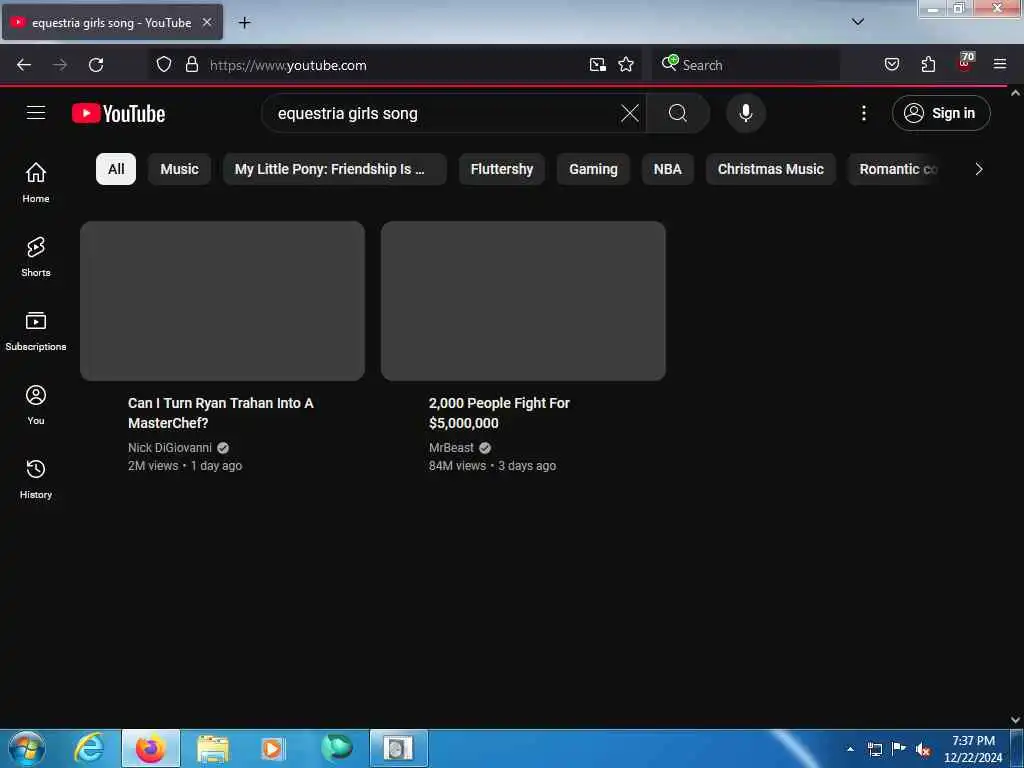Close the equestria girls song tab
Viewport: 1024px width, 768px height.
pyautogui.click(x=206, y=22)
